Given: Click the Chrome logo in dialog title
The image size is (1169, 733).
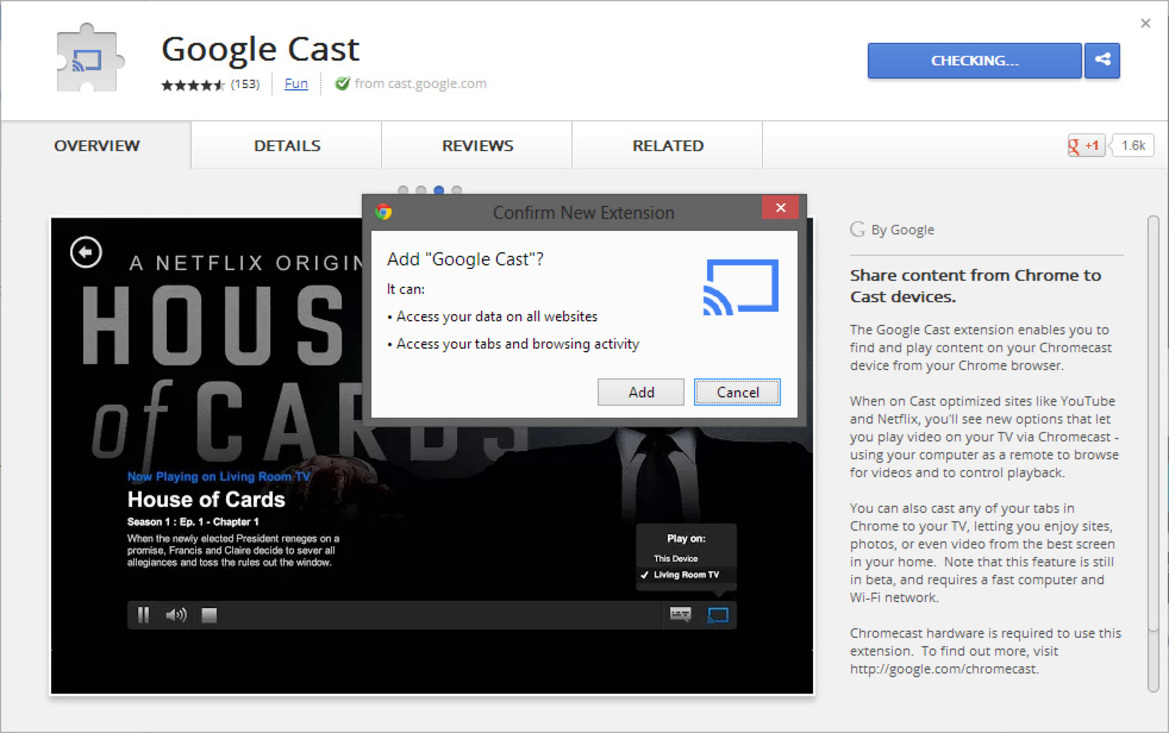Looking at the screenshot, I should point(384,213).
